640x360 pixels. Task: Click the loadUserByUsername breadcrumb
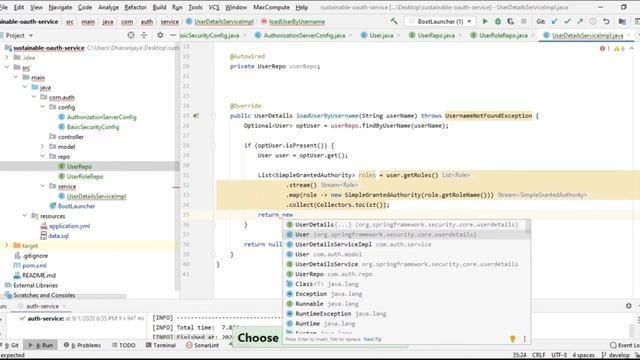(x=297, y=22)
